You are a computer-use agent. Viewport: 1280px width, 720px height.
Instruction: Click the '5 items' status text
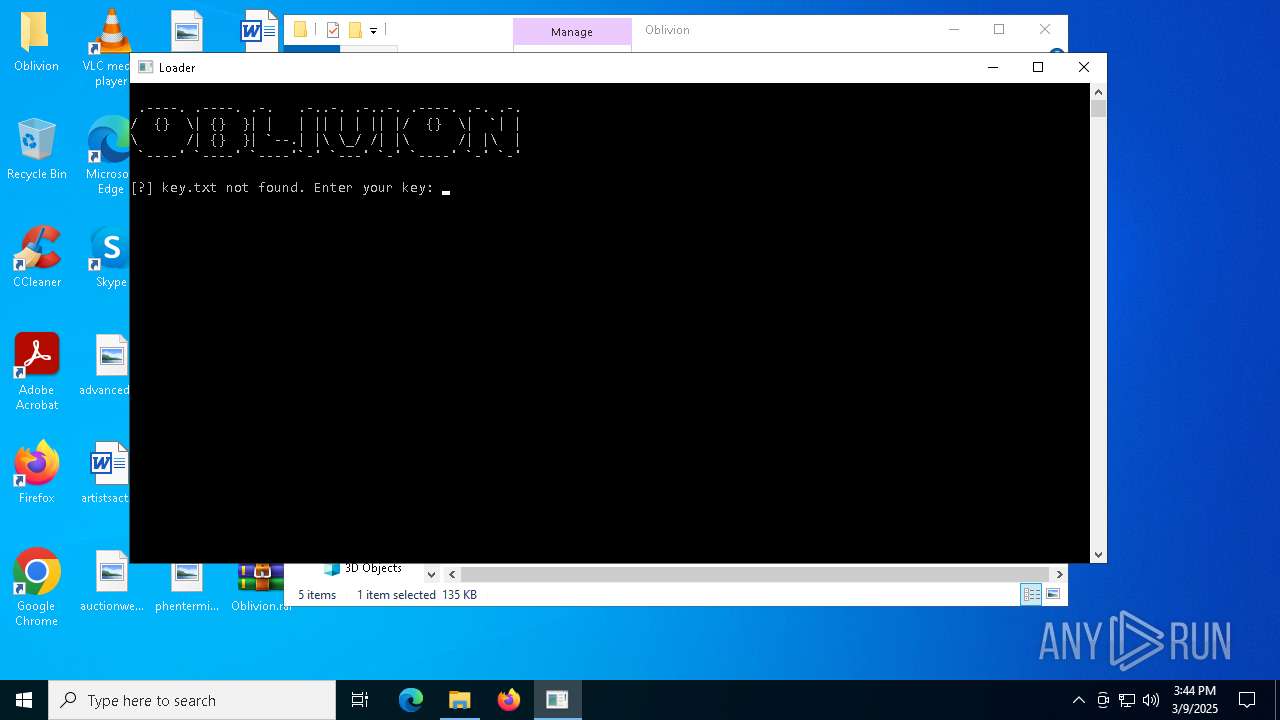point(317,595)
